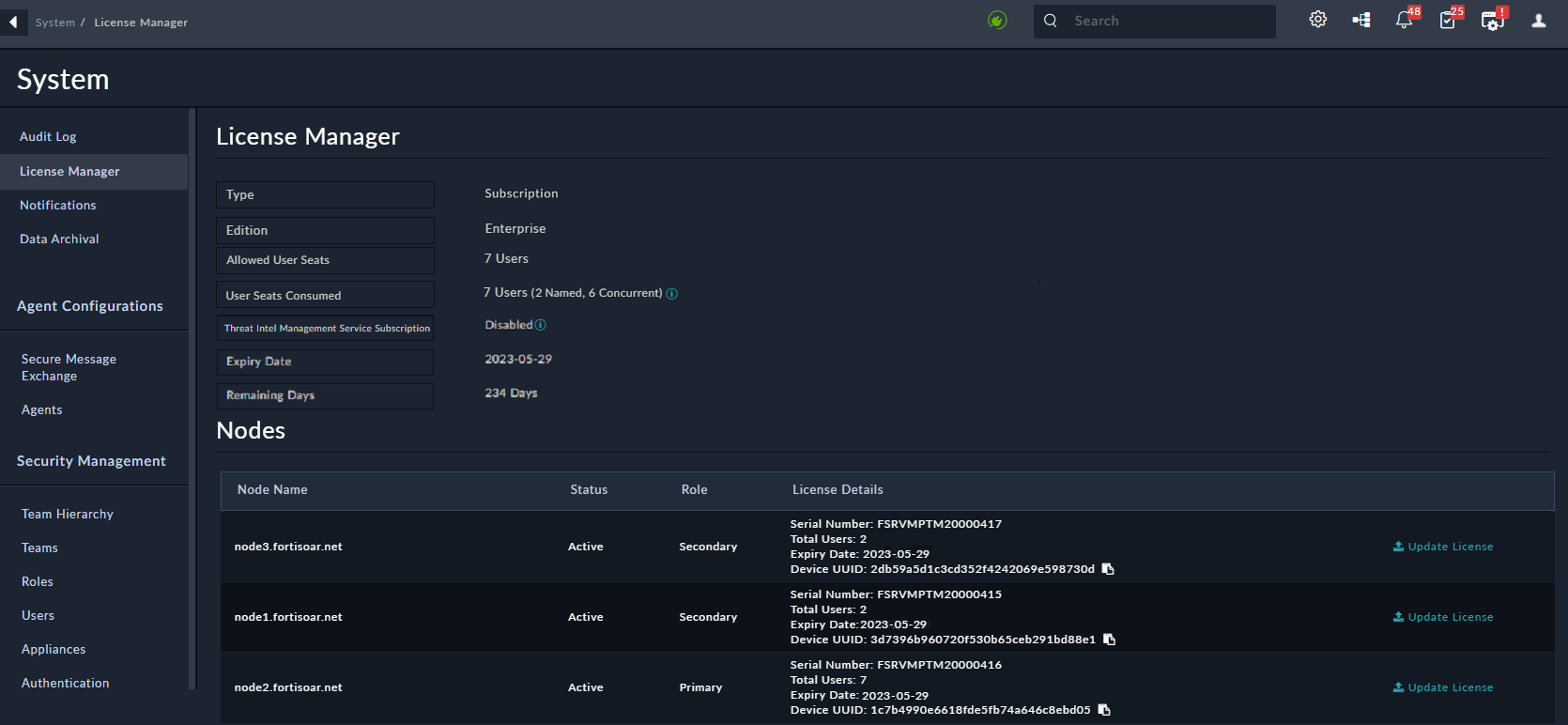Click info icon next to Disabled status

(541, 325)
